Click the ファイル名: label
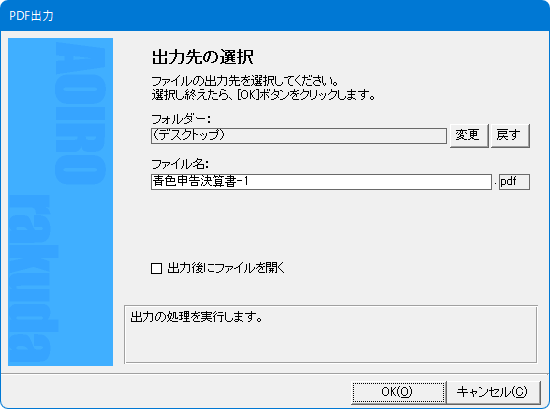 point(180,164)
